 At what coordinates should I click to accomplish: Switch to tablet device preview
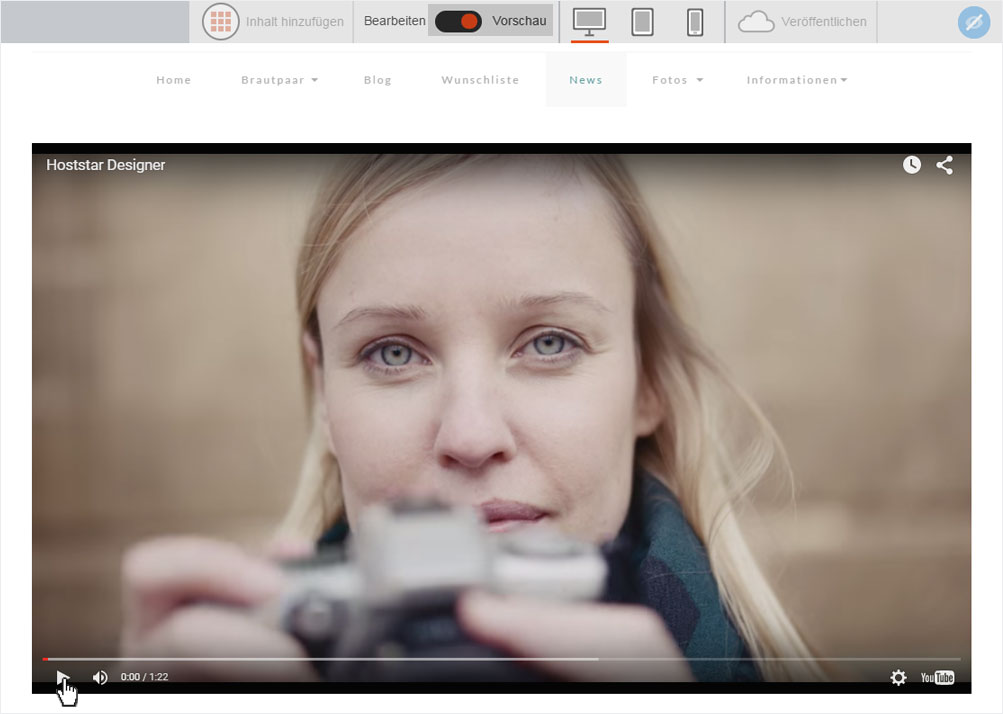[x=642, y=22]
